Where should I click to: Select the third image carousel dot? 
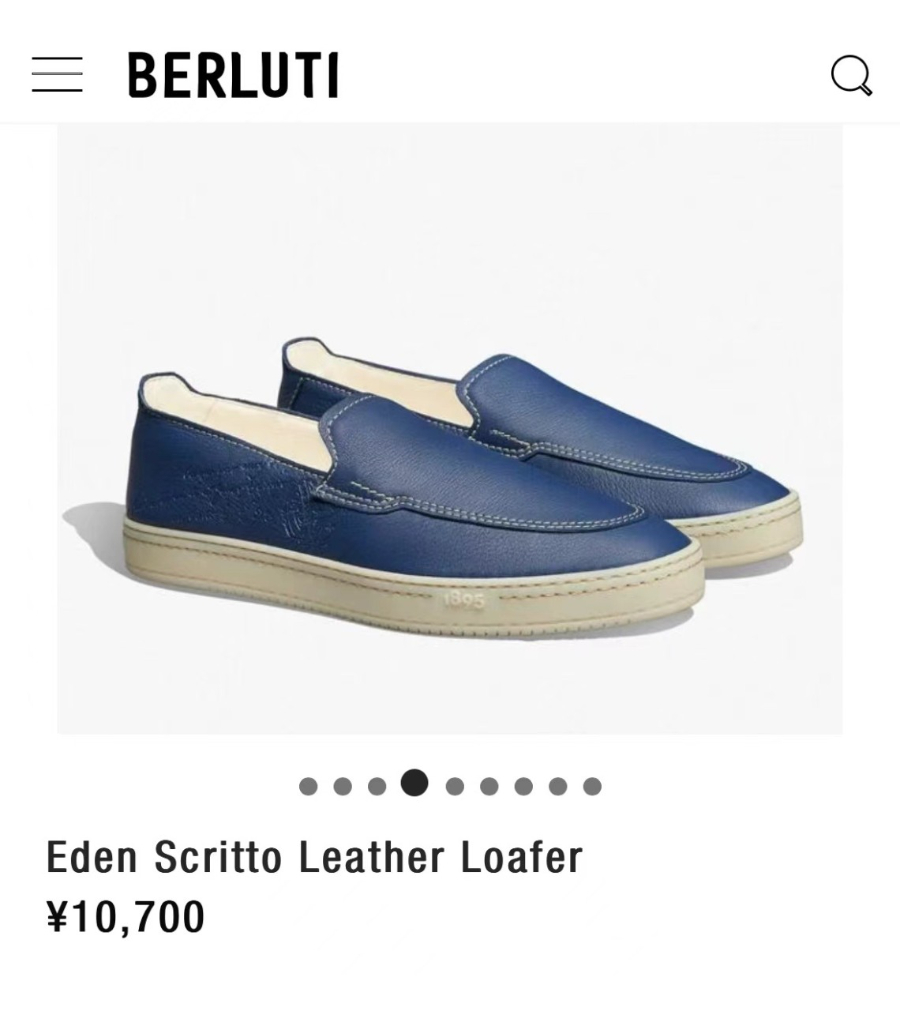(377, 786)
